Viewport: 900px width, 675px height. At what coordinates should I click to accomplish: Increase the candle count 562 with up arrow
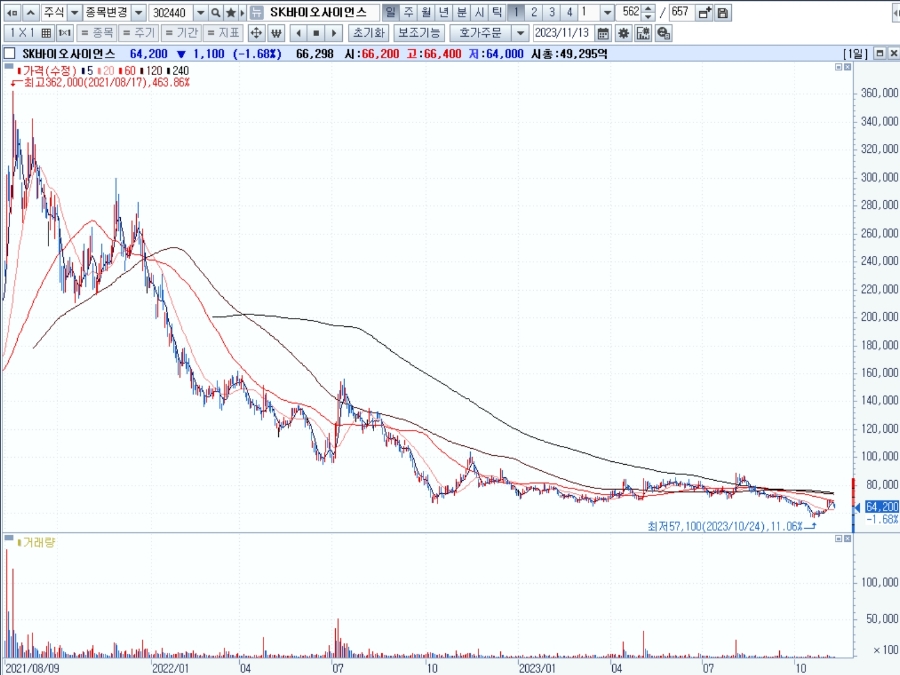click(x=648, y=9)
